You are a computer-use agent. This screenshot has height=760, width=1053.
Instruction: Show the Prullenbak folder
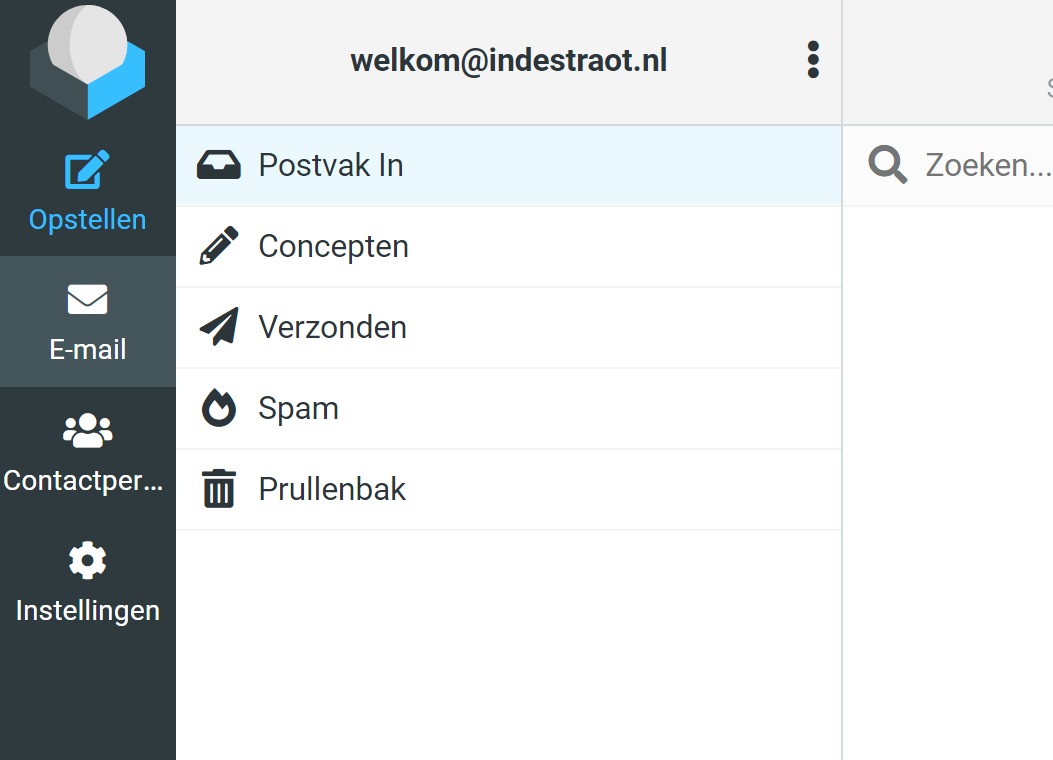point(332,489)
